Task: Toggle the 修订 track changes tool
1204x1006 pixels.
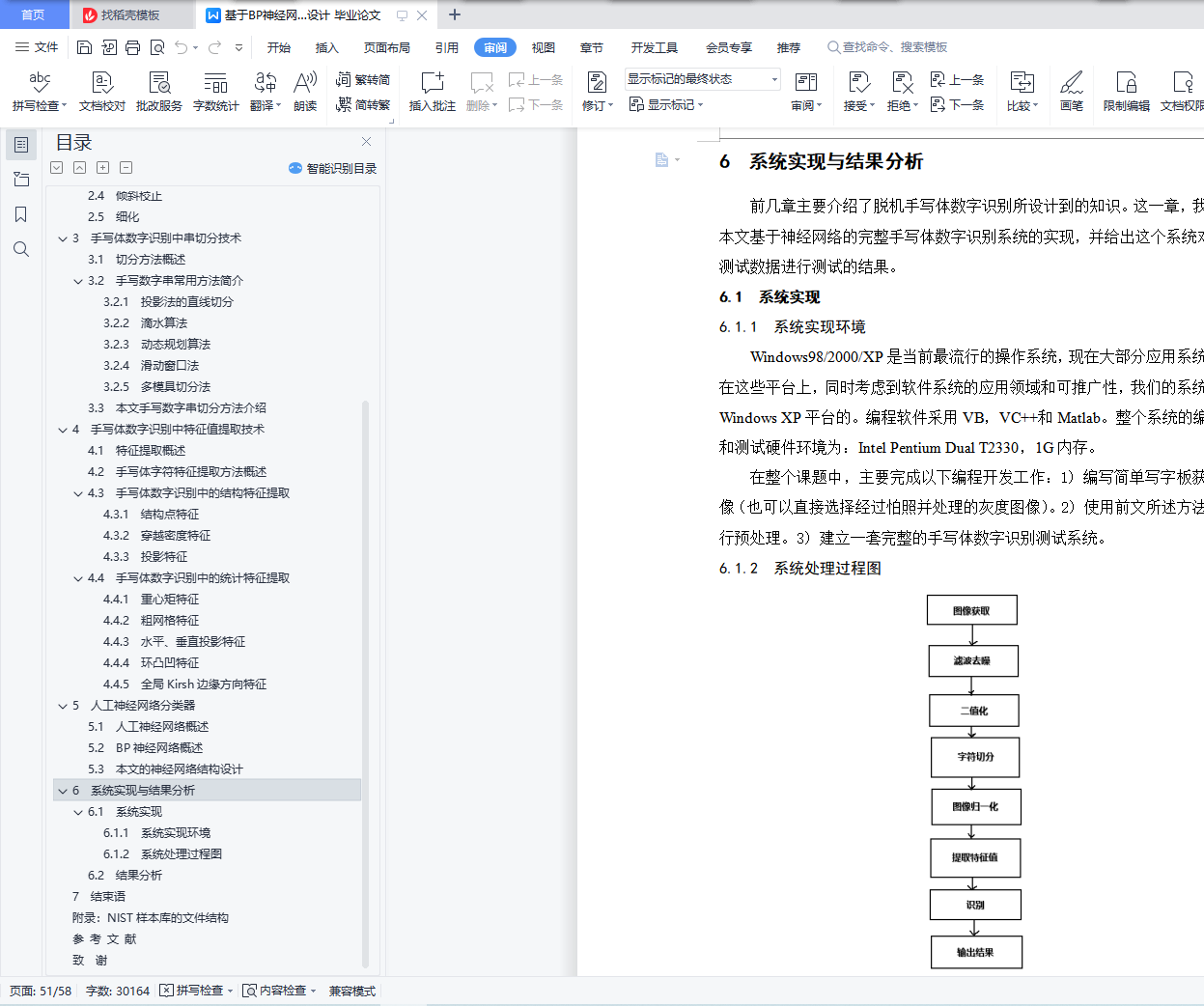Action: (x=598, y=92)
